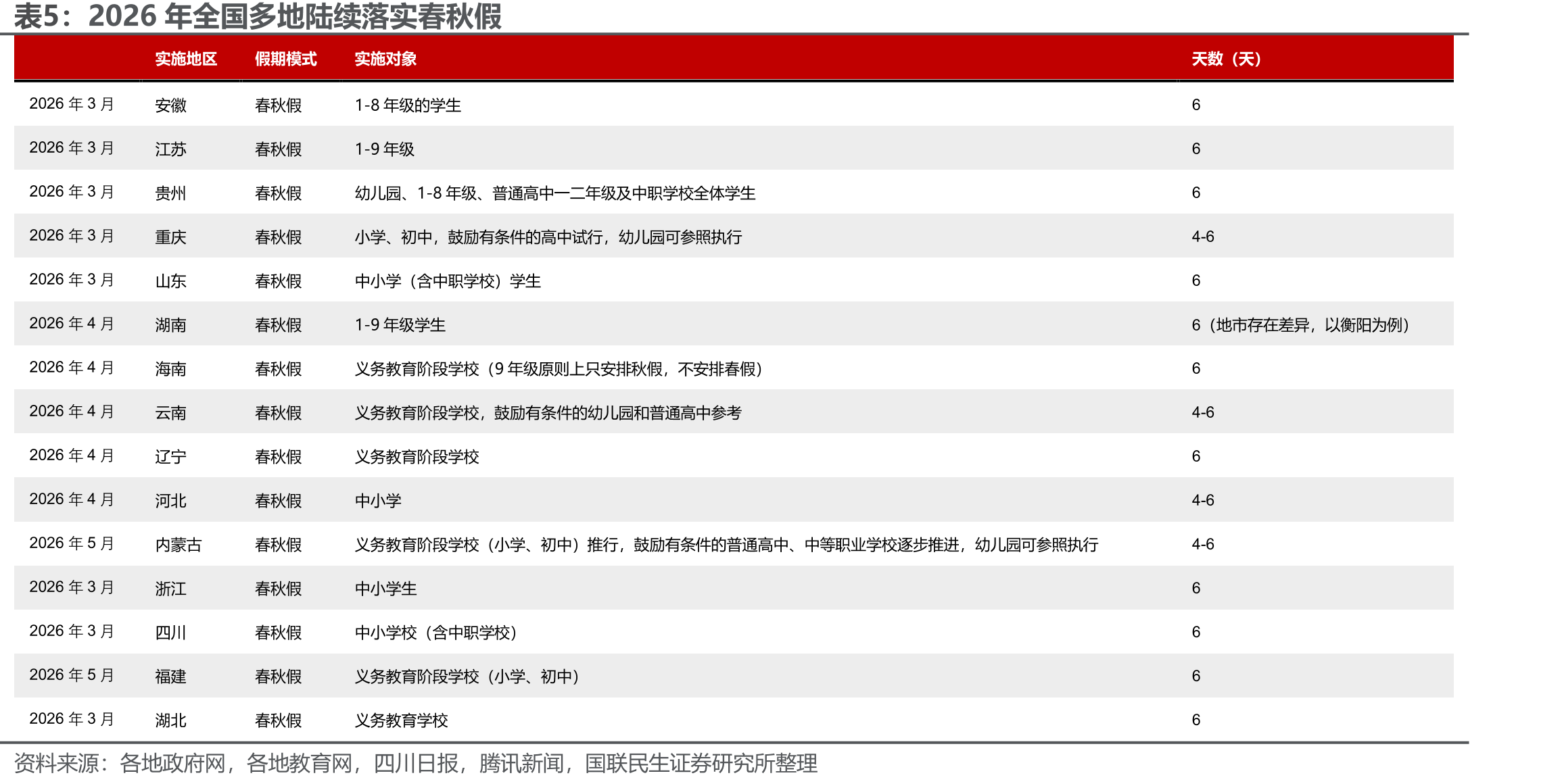Select the '中小学' cell in 河北 row
1562x784 pixels.
378,500
